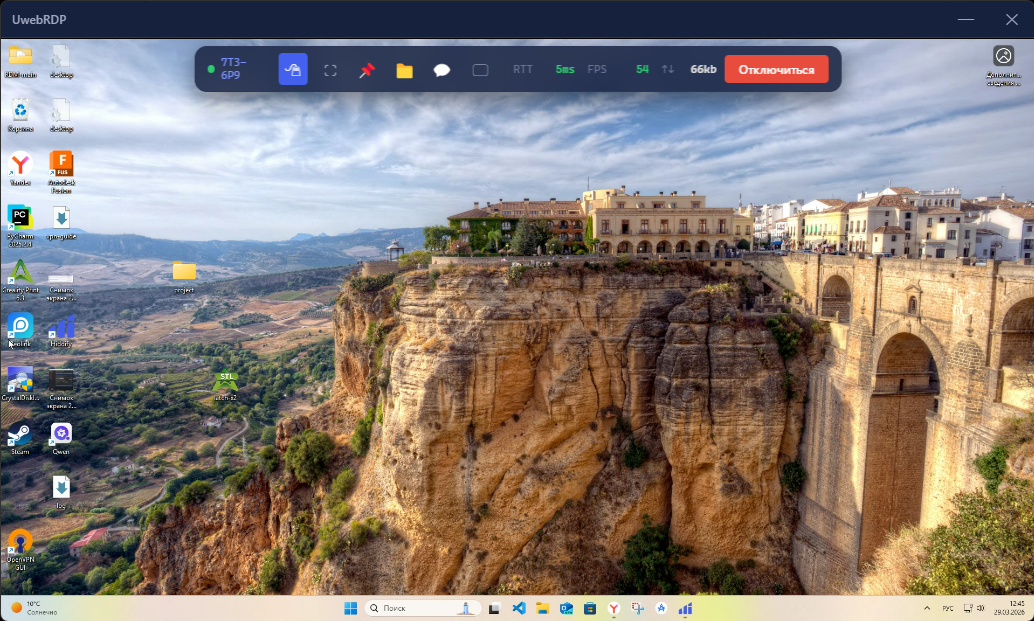
Task: Select the window frame icon on RDP toolbar
Action: tap(480, 69)
